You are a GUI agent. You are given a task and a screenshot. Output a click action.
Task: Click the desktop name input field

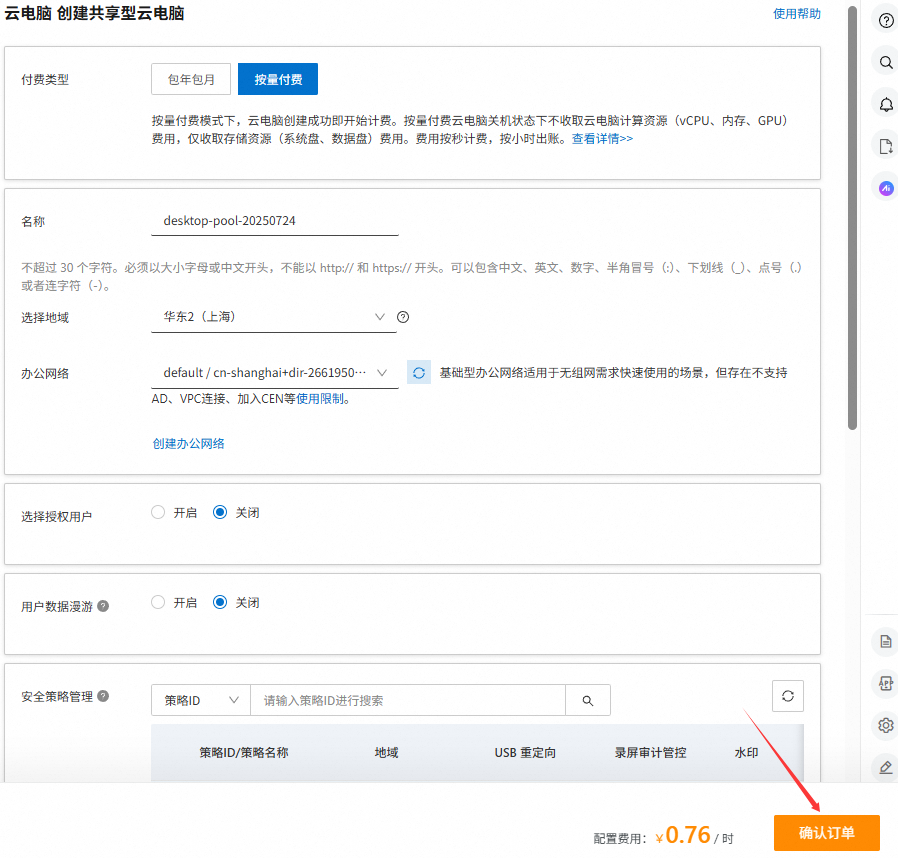coord(274,220)
